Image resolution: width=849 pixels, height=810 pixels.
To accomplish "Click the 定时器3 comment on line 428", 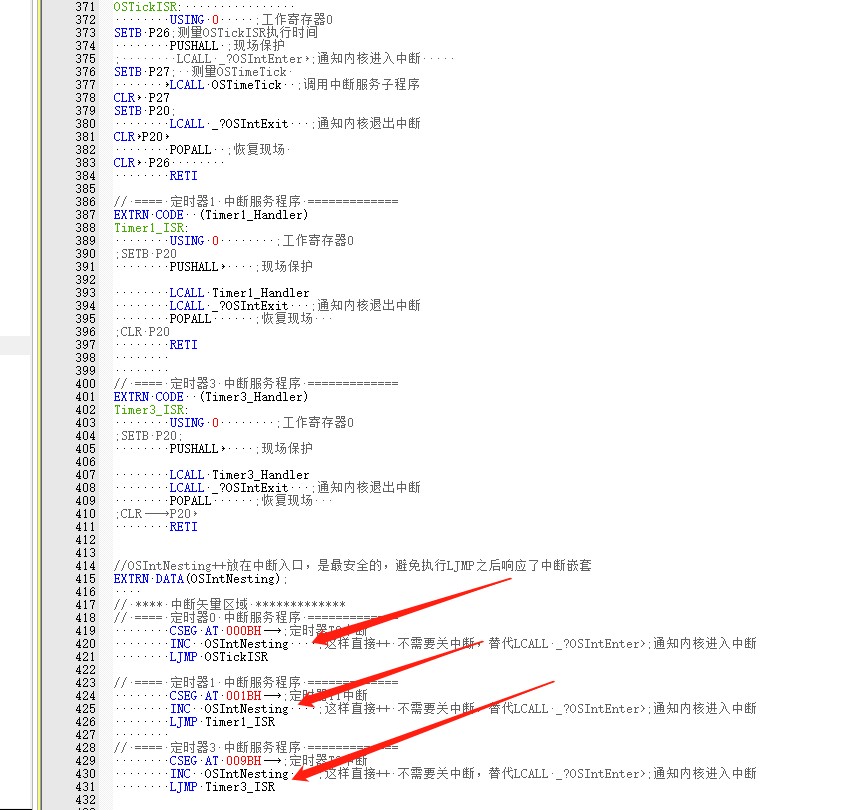I will [x=256, y=748].
